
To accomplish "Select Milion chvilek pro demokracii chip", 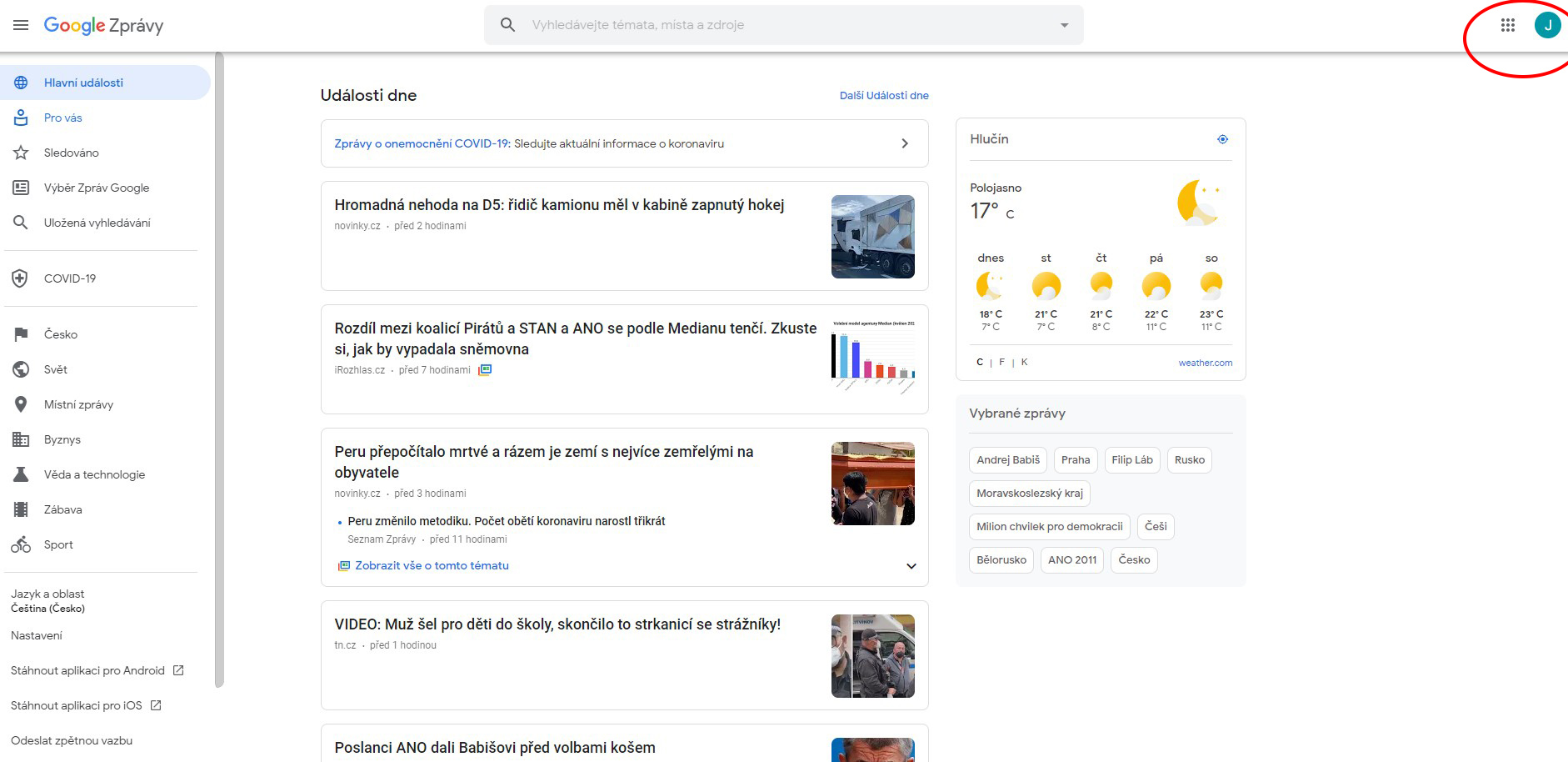I will (x=1050, y=527).
